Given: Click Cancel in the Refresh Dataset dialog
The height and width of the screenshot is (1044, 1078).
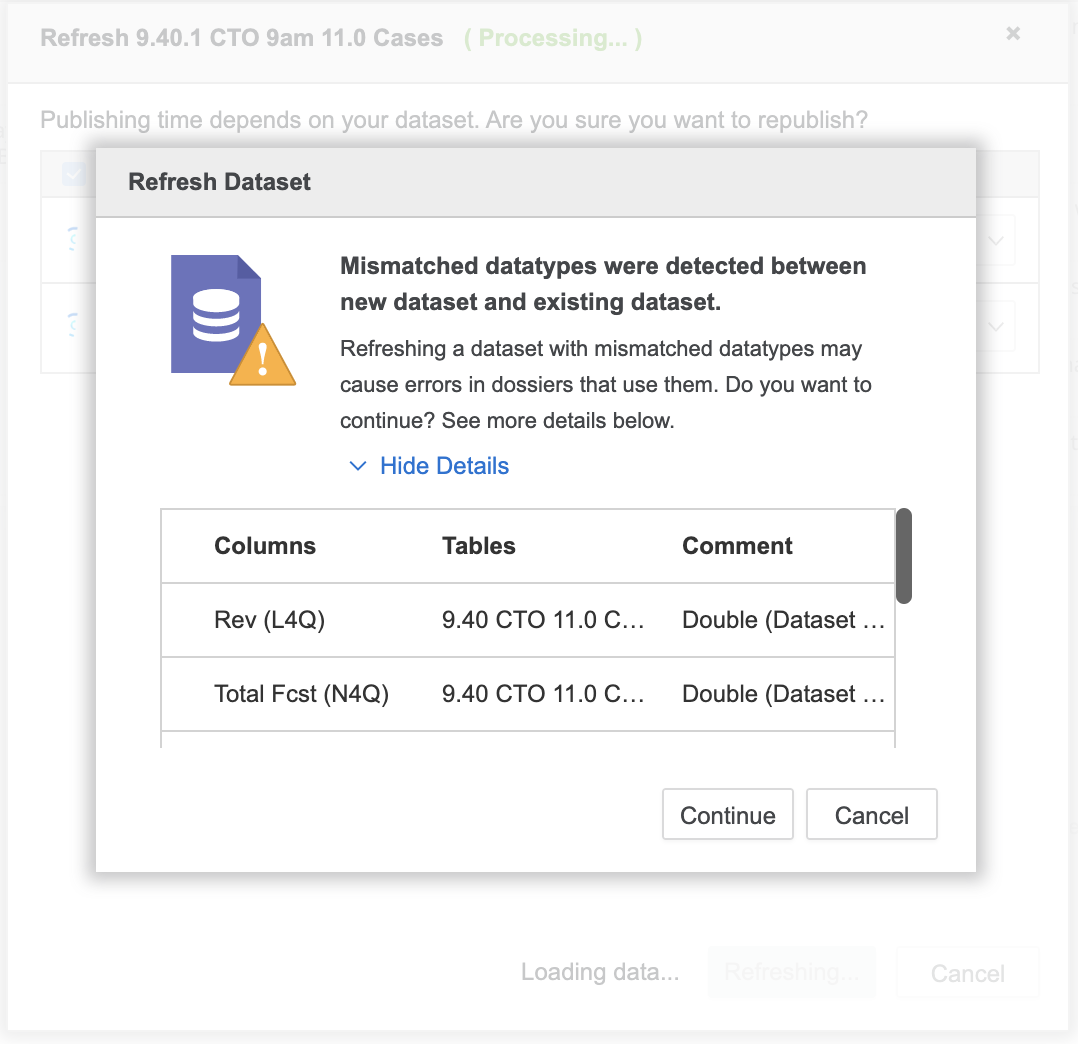Looking at the screenshot, I should coord(871,814).
